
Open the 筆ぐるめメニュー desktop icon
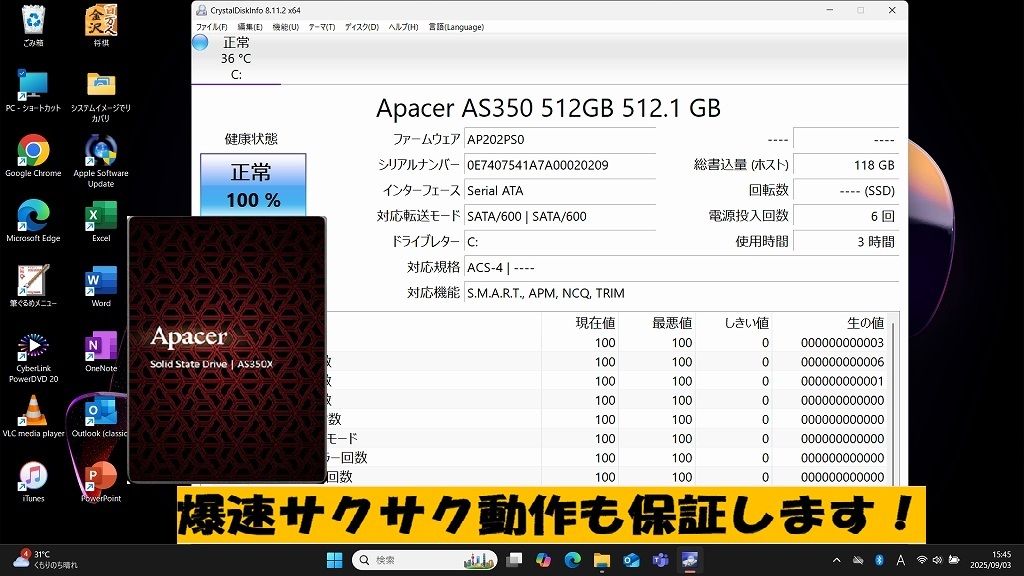pos(33,286)
